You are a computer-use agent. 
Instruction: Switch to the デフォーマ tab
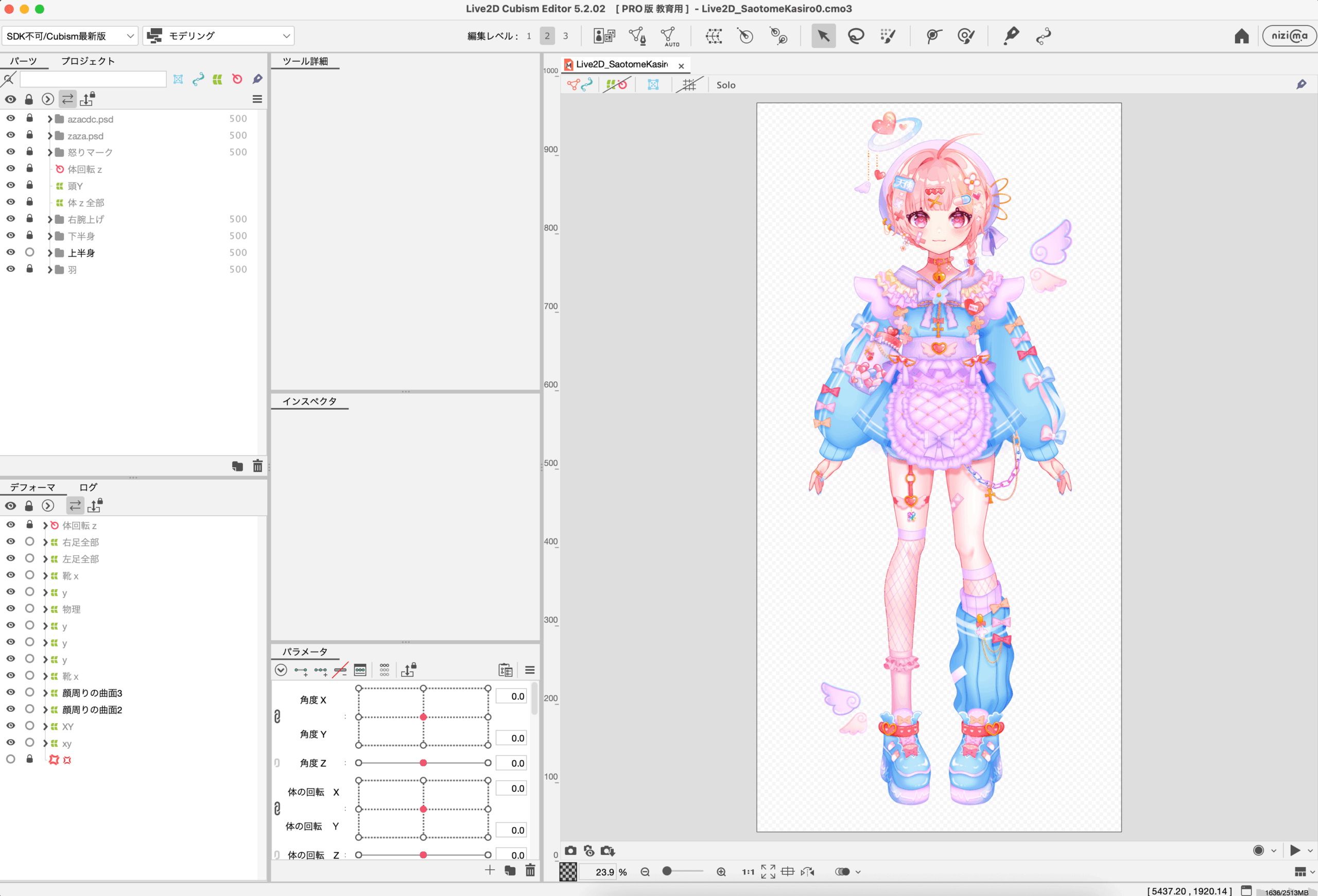(x=32, y=487)
